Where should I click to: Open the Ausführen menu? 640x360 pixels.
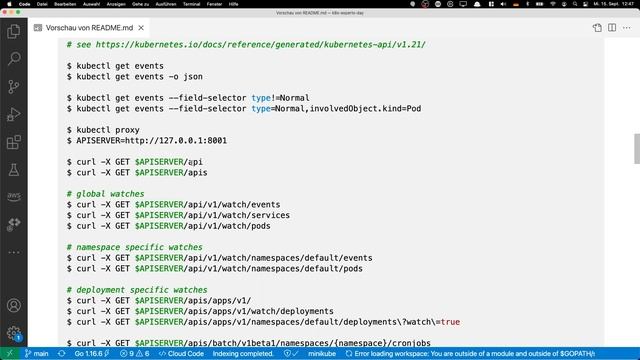click(166, 4)
